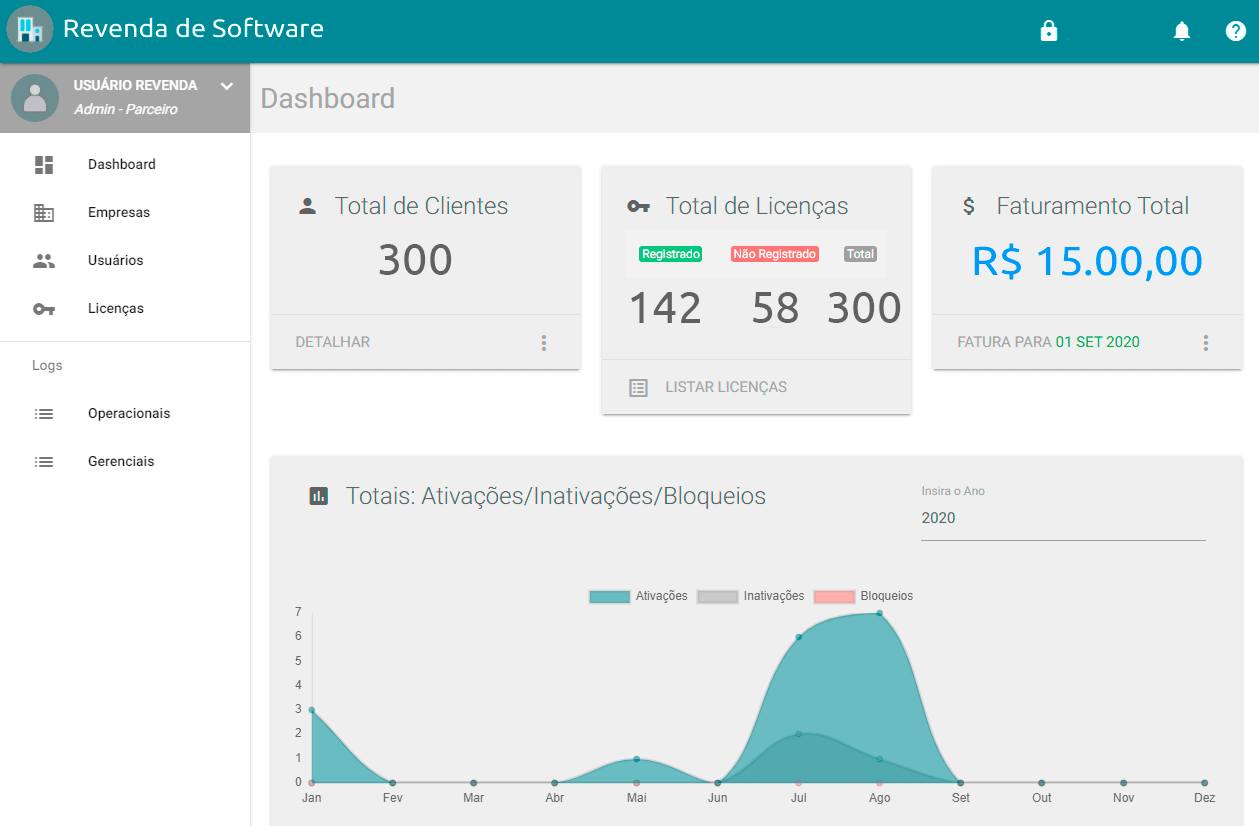Click the 142 registered licenses value
The width and height of the screenshot is (1259, 826).
[665, 308]
